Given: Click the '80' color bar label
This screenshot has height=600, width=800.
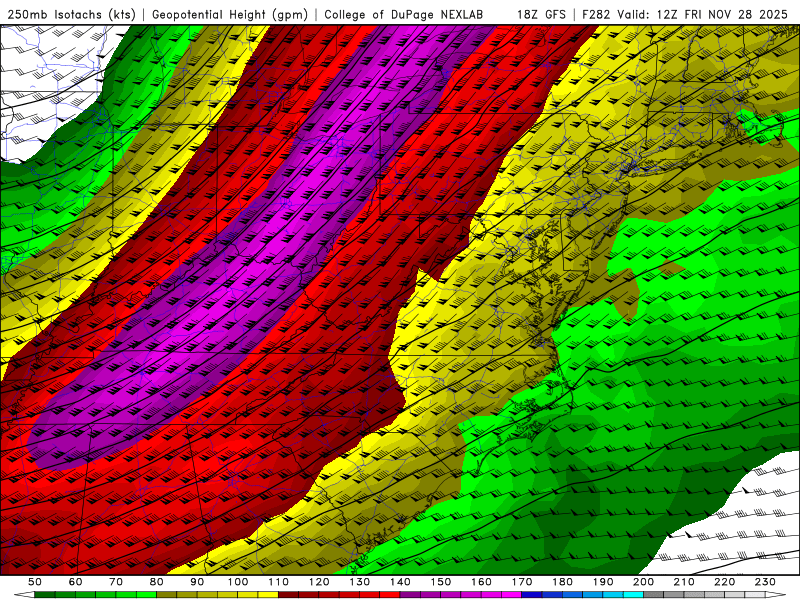Looking at the screenshot, I should tap(157, 582).
